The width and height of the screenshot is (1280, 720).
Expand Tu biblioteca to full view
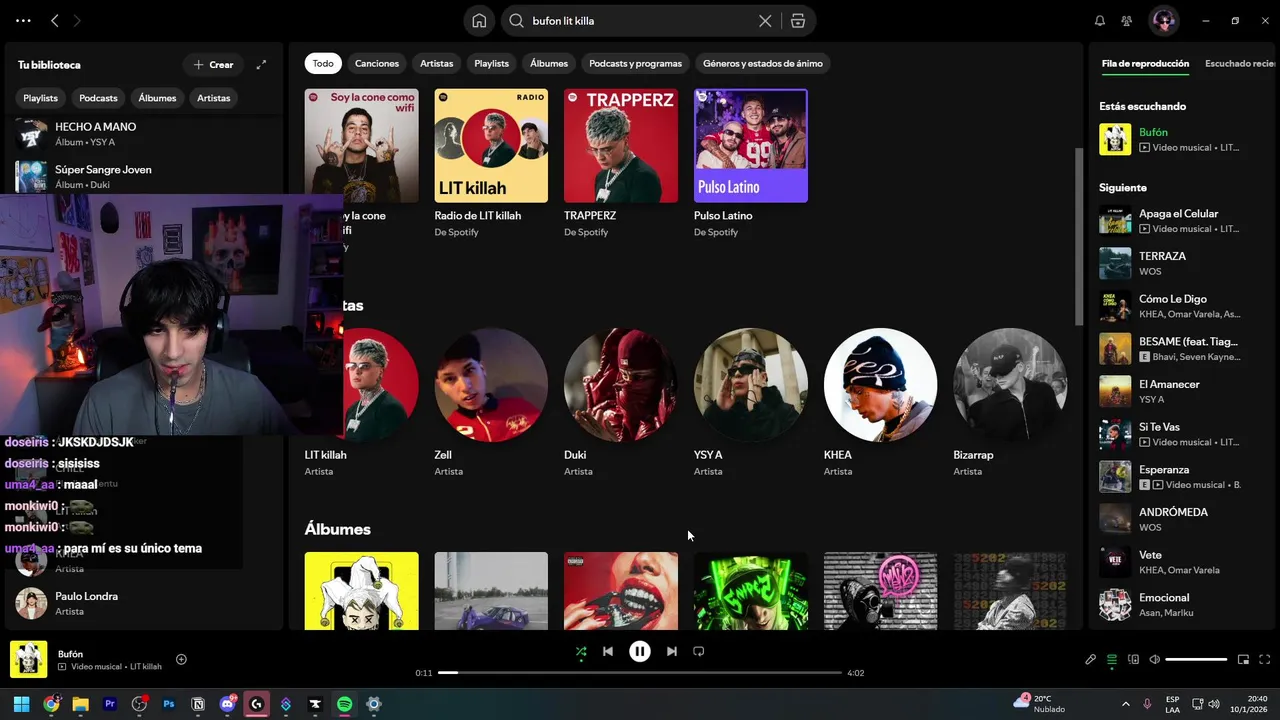(261, 65)
